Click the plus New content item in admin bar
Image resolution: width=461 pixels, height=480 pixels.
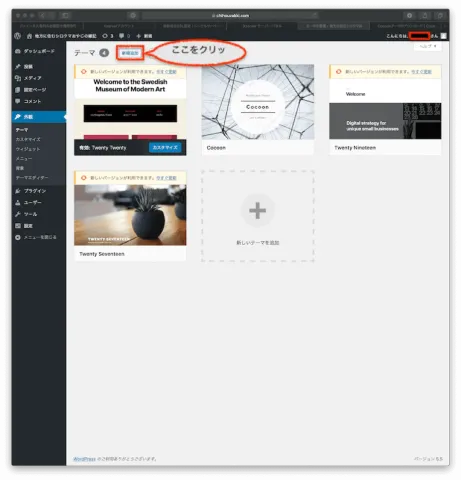(144, 36)
